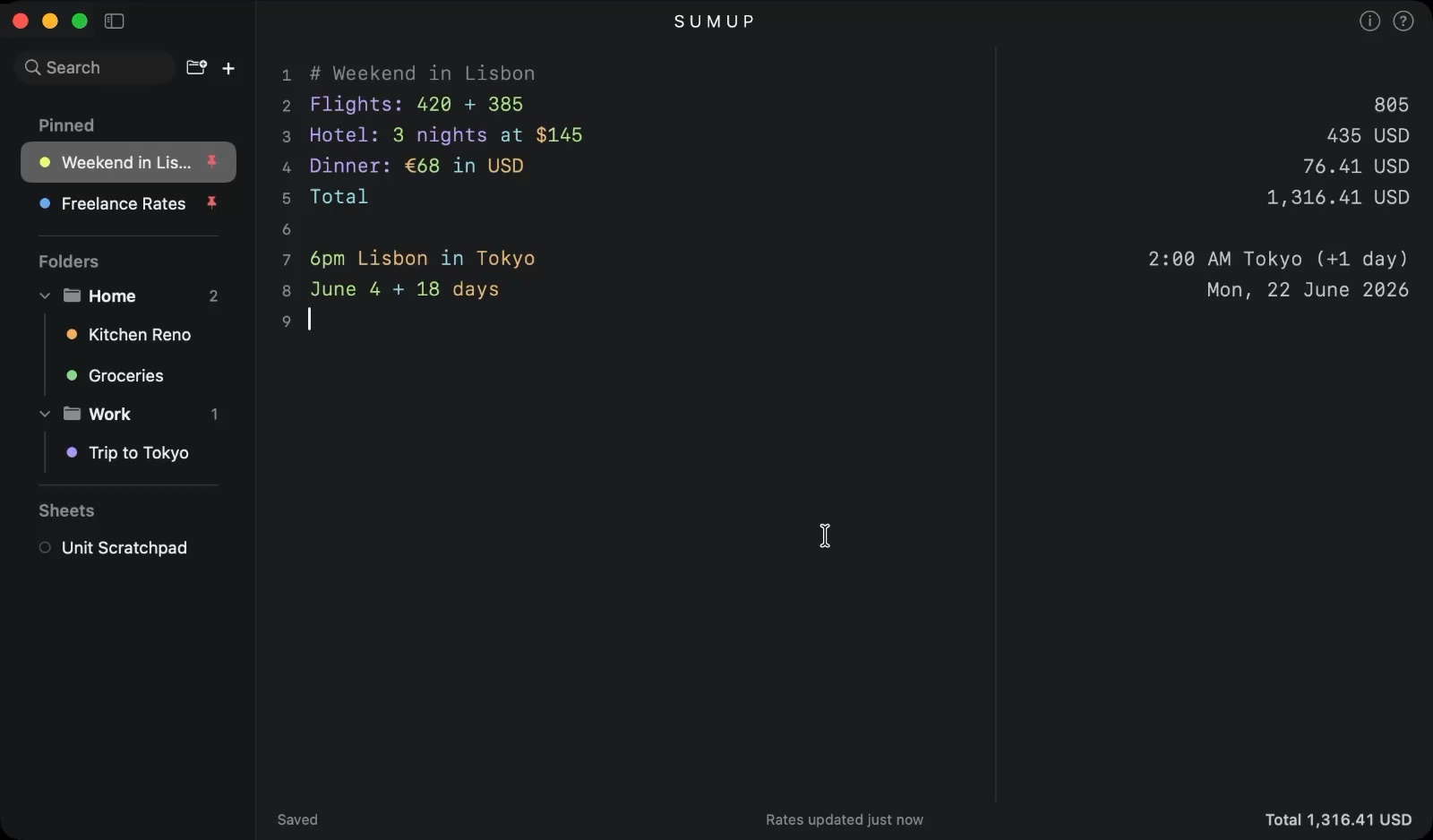This screenshot has width=1433, height=840.
Task: Open the Trip to Tokyo sheet
Action: (x=139, y=452)
